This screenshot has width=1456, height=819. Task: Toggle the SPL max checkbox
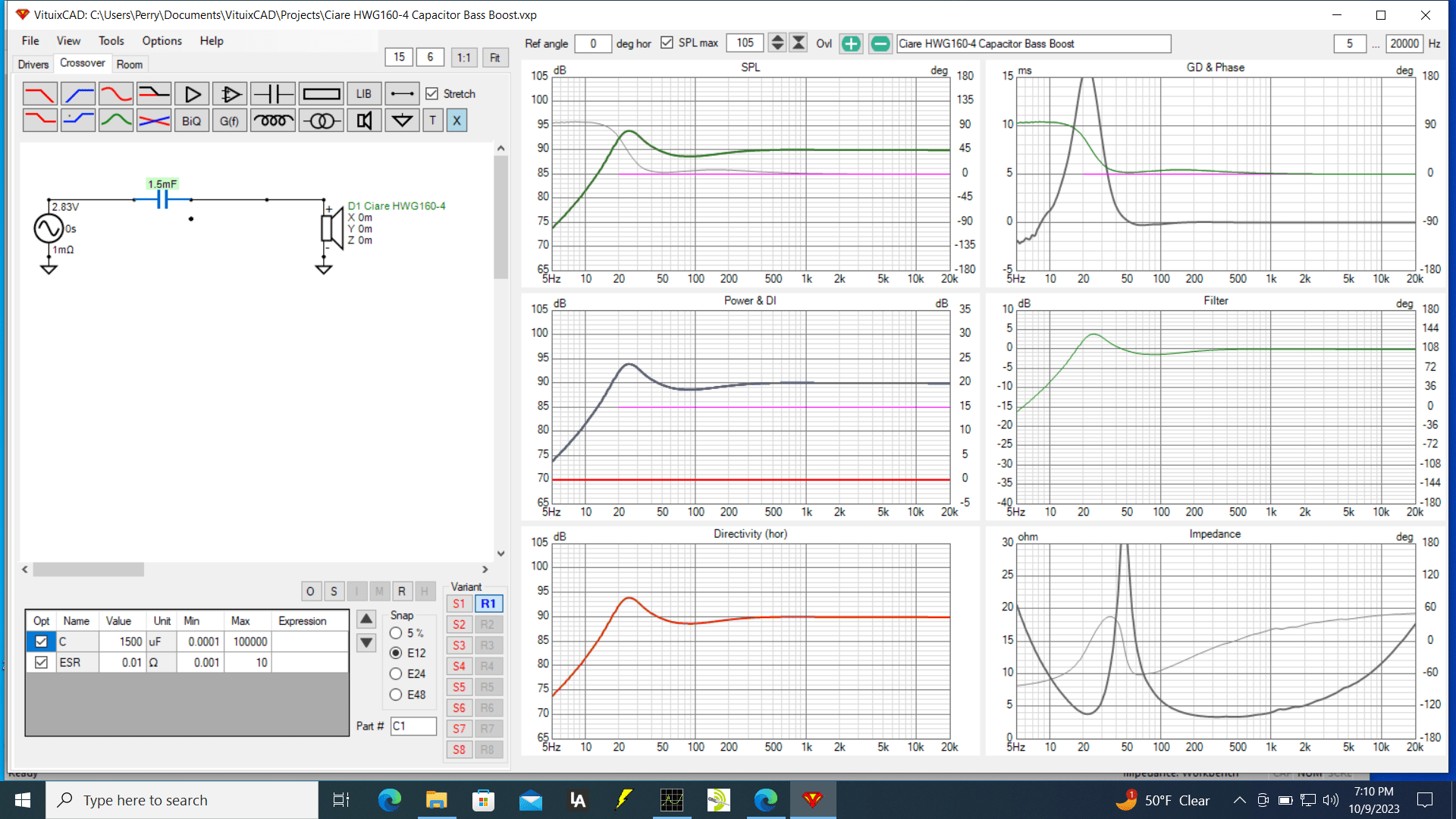point(667,43)
